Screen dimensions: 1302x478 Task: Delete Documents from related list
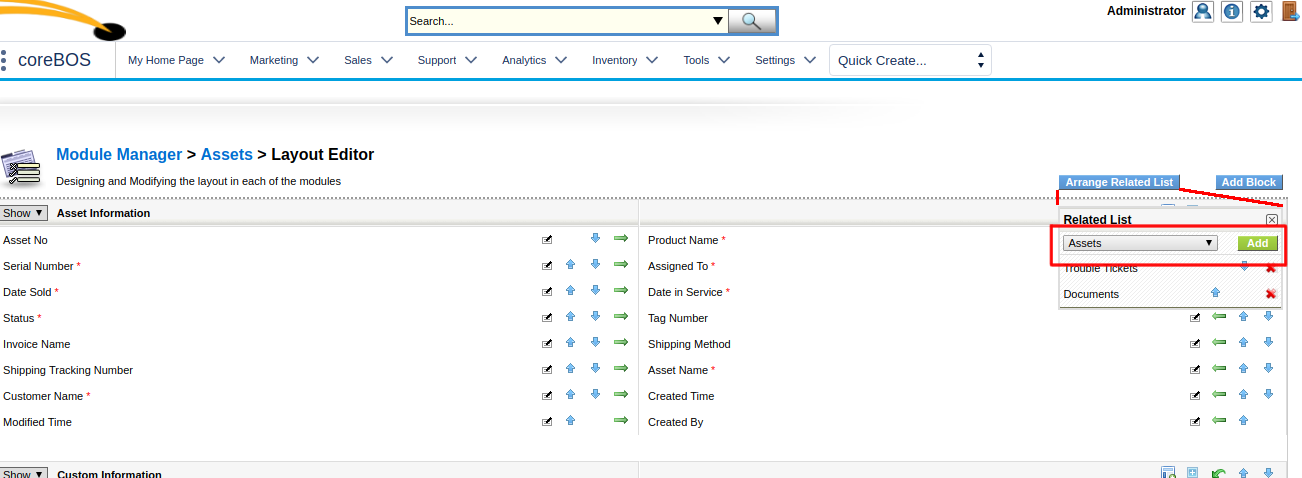[x=1271, y=294]
